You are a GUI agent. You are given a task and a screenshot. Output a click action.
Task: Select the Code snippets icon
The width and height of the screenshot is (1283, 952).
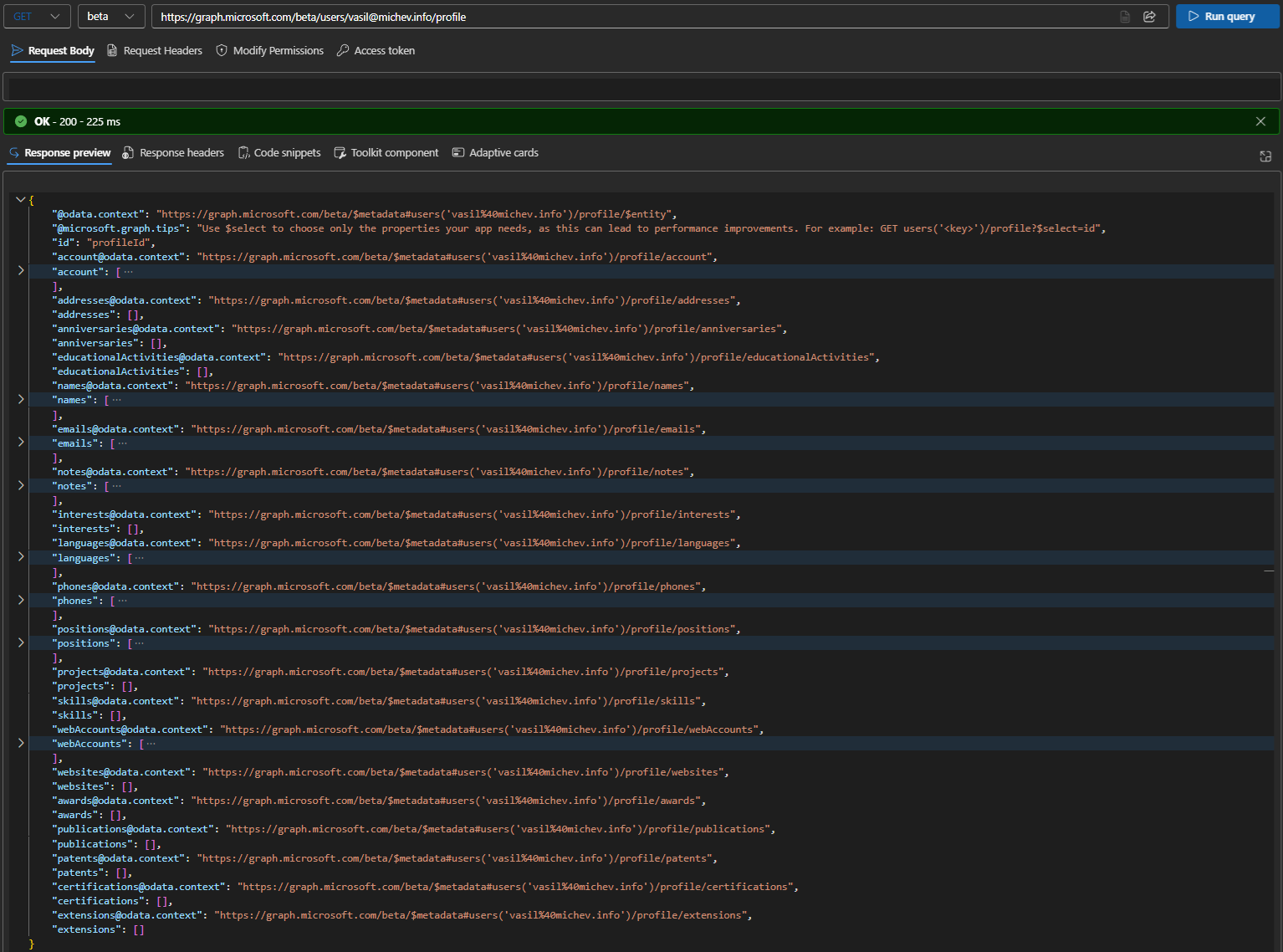coord(243,152)
